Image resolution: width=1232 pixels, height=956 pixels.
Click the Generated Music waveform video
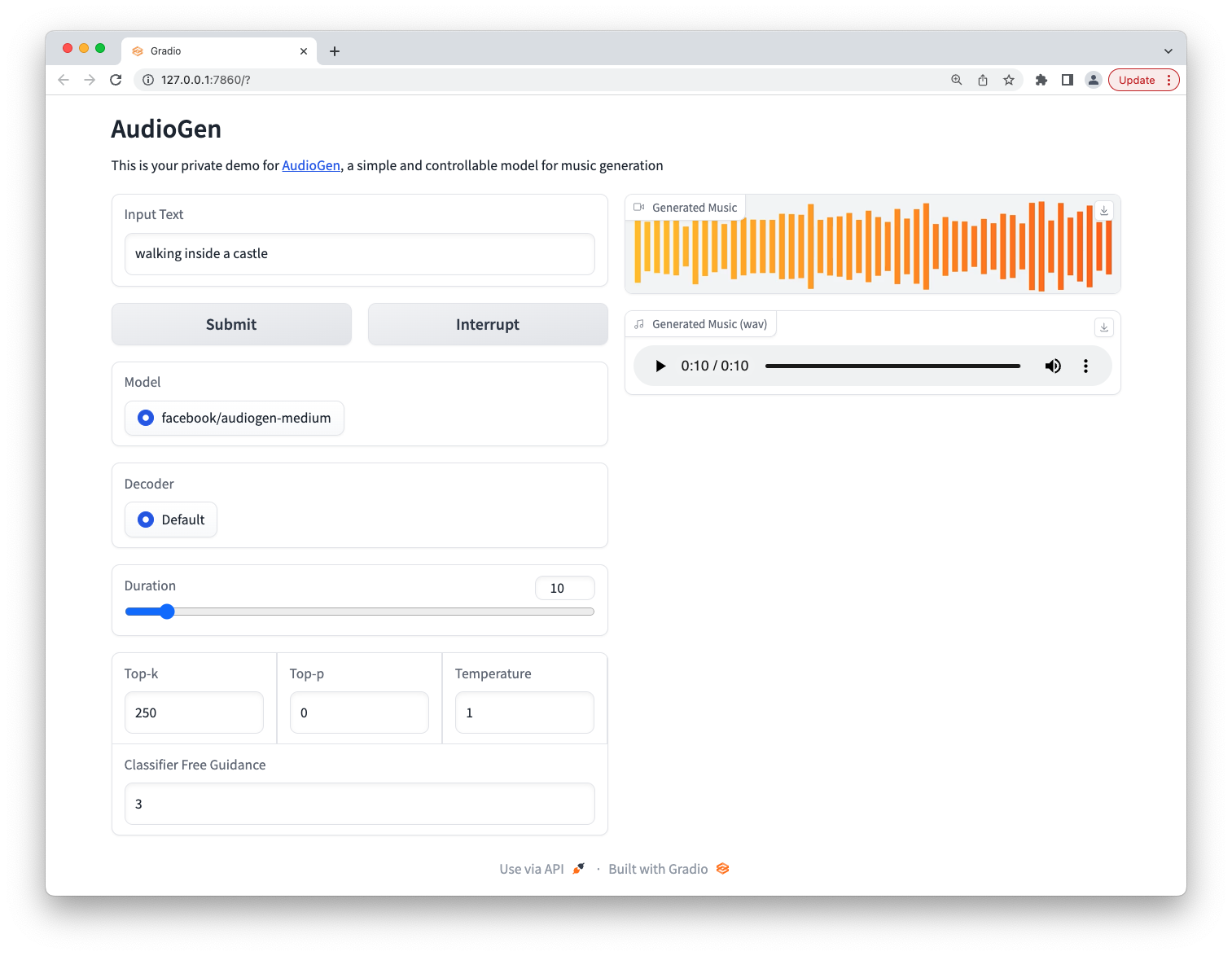[x=873, y=244]
